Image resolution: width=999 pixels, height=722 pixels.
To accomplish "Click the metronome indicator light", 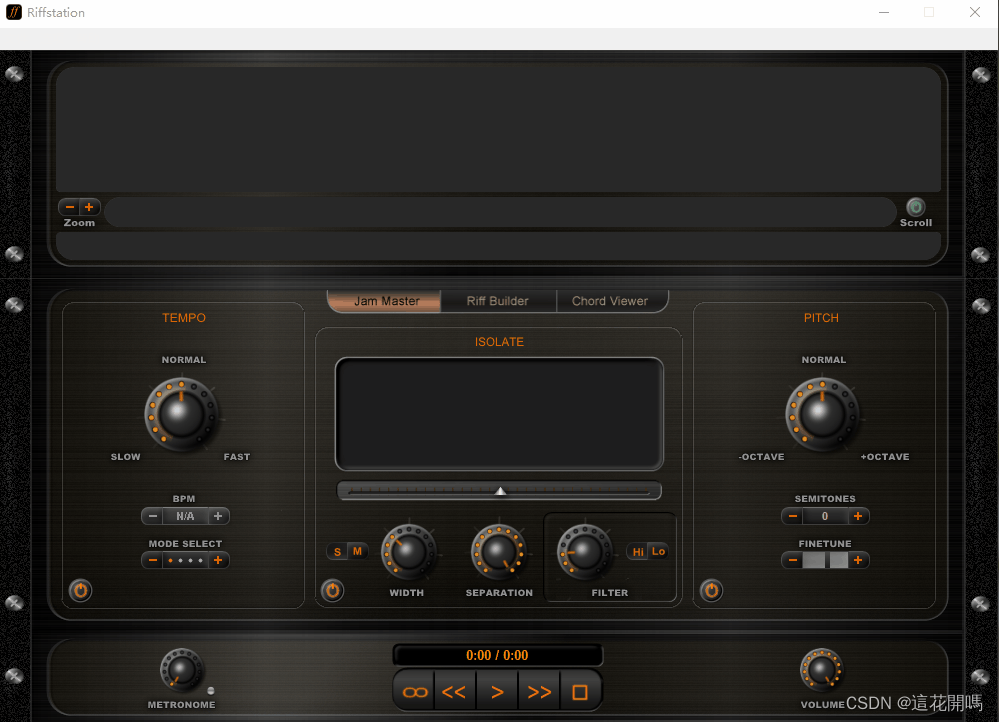I will [211, 691].
